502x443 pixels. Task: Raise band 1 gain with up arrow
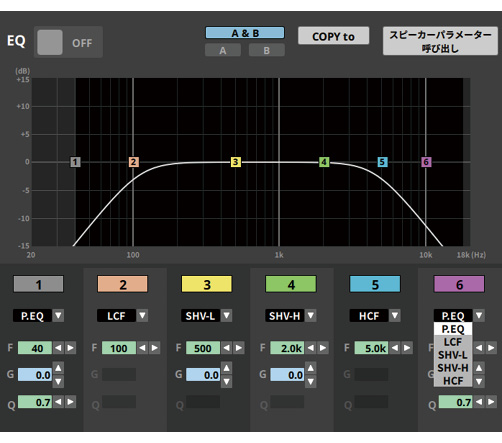click(x=58, y=368)
